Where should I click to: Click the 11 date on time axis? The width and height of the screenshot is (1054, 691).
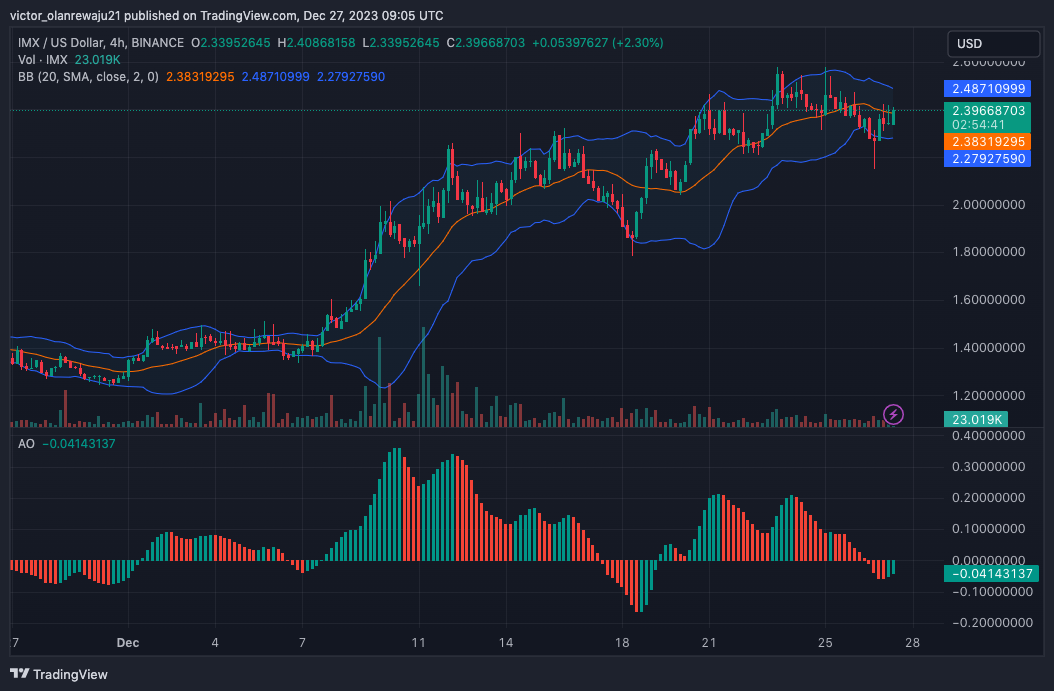[418, 643]
